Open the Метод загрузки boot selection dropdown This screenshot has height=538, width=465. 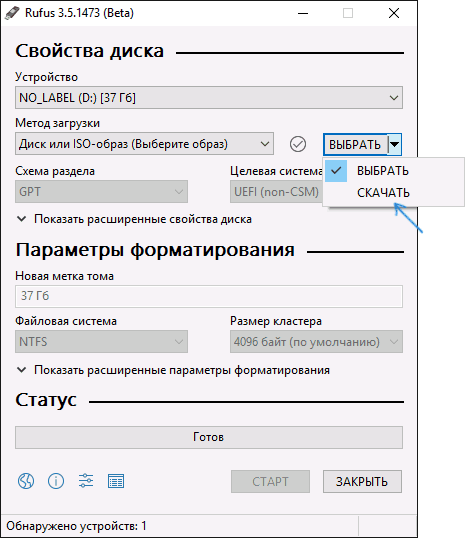tap(144, 144)
